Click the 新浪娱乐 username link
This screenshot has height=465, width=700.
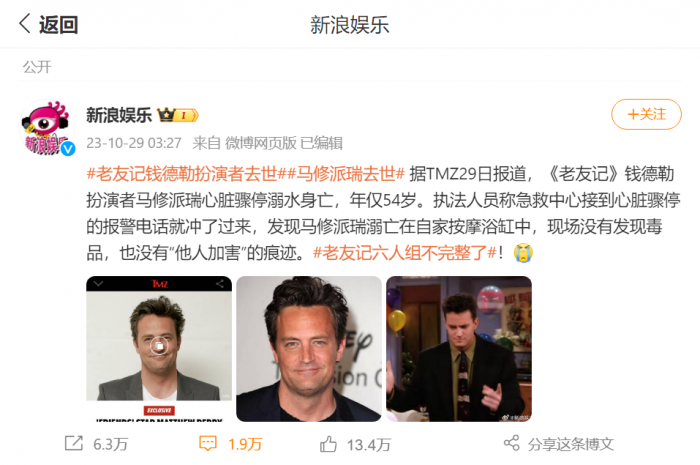(119, 115)
